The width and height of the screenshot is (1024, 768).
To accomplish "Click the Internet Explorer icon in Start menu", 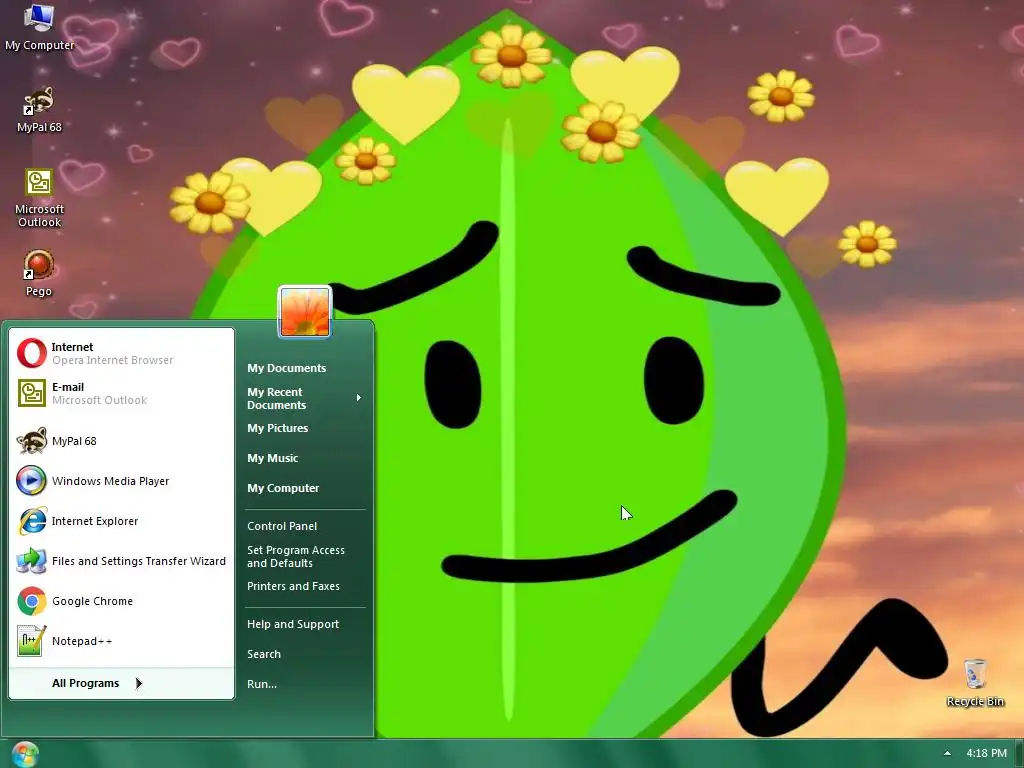I will click(31, 521).
